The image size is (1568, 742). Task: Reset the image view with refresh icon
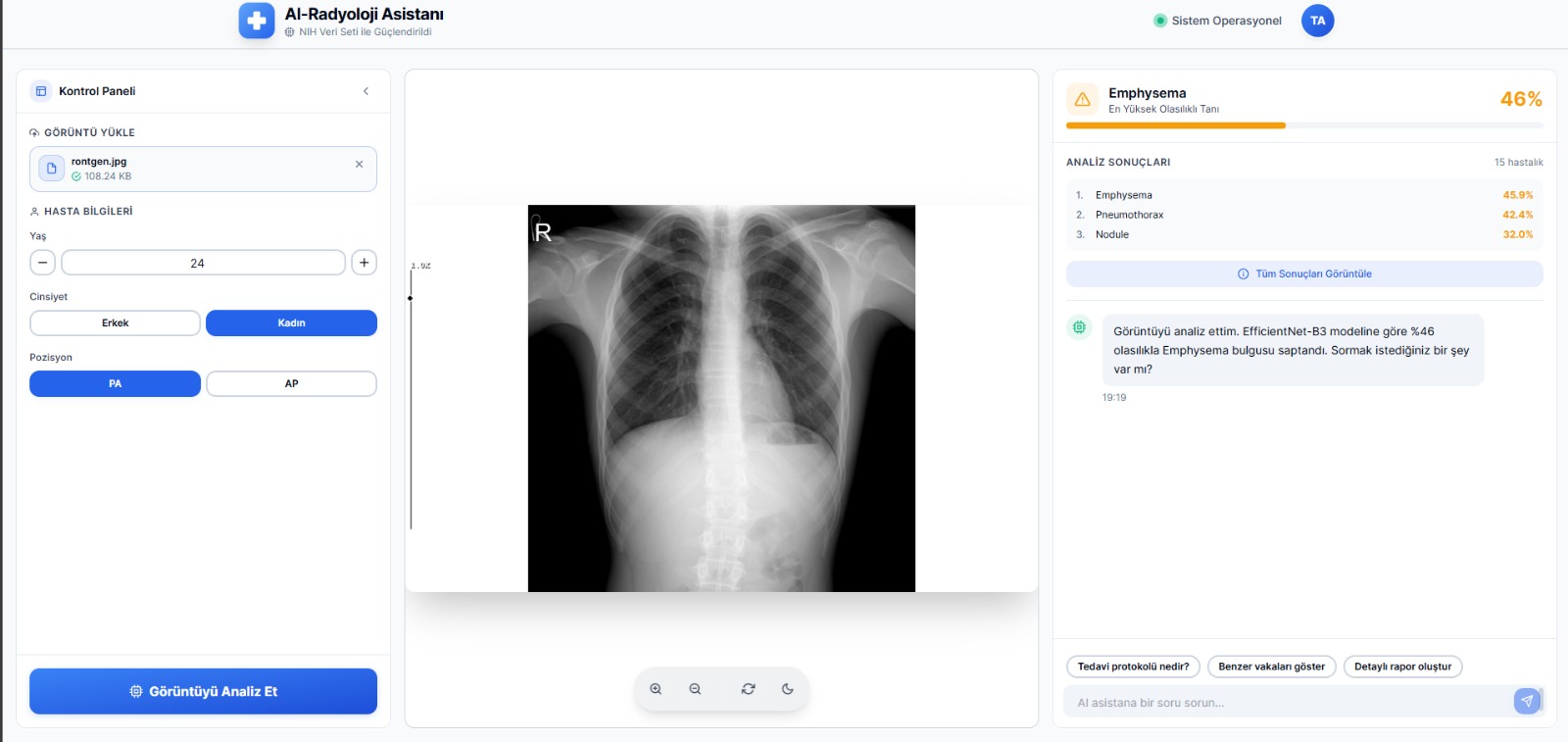pos(748,689)
